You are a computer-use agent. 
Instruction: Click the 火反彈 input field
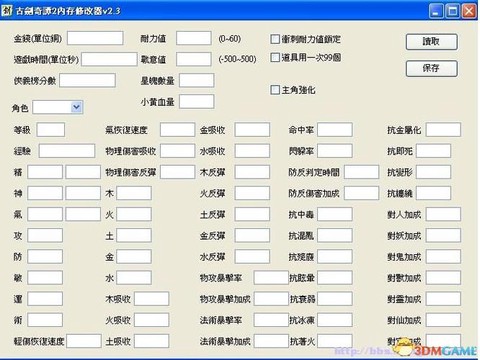click(x=252, y=193)
